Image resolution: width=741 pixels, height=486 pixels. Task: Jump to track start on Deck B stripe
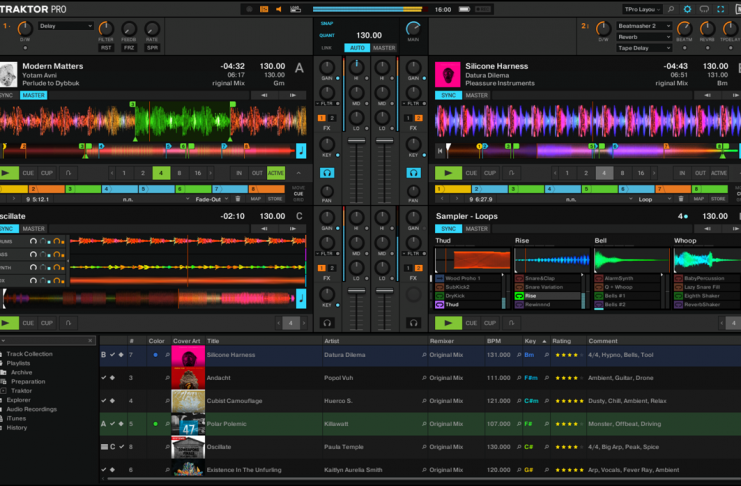click(x=440, y=151)
